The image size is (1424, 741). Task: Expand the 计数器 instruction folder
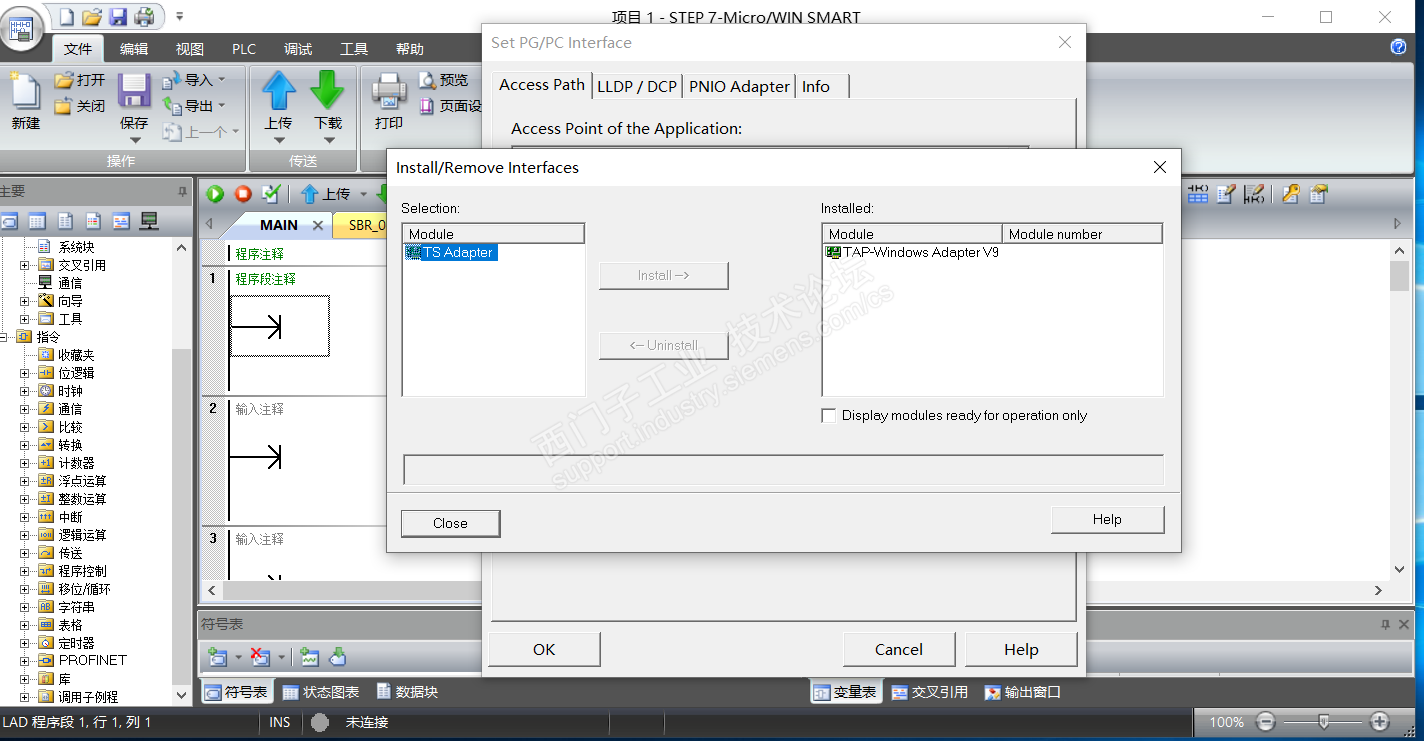click(25, 463)
